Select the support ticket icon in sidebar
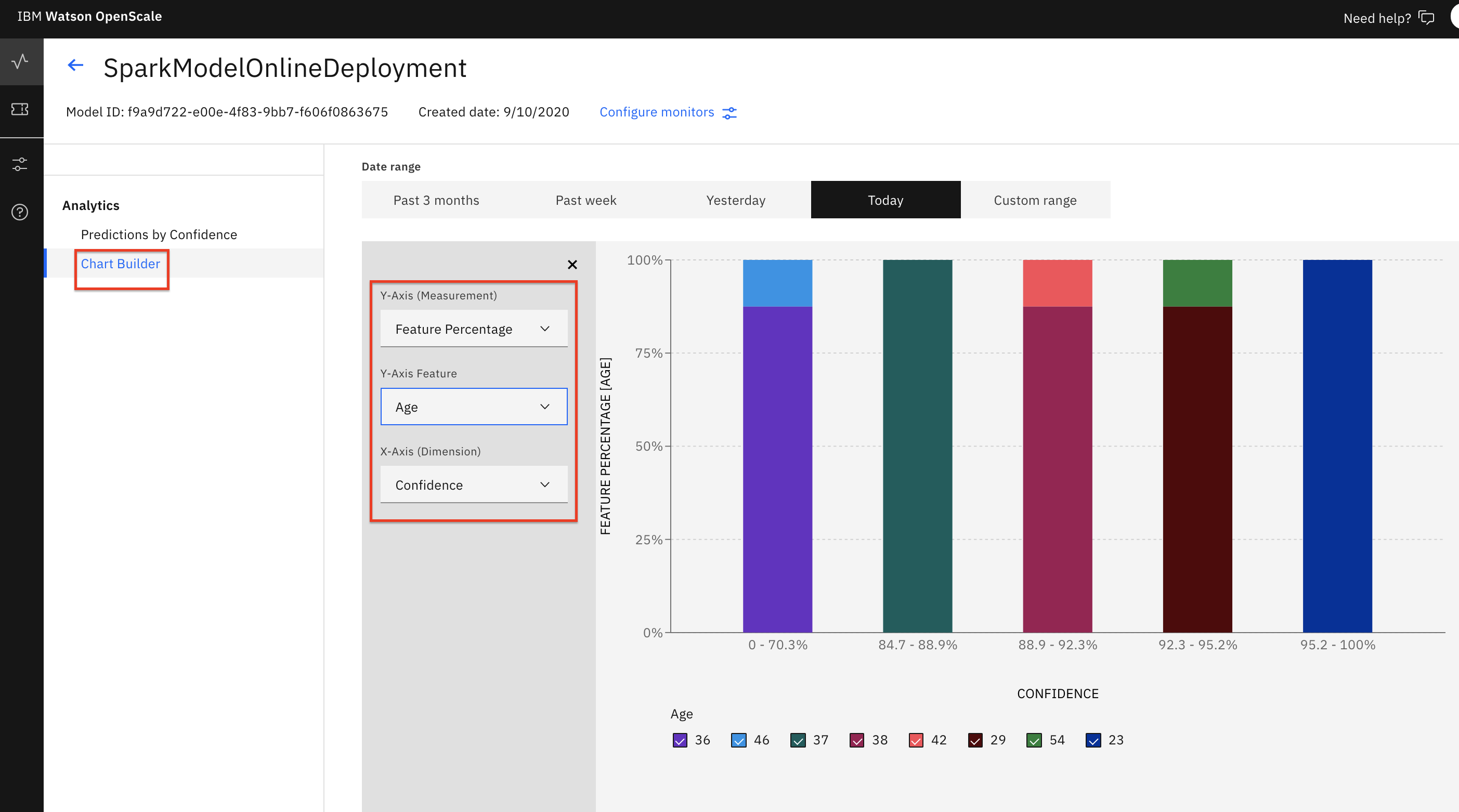1459x812 pixels. [20, 110]
